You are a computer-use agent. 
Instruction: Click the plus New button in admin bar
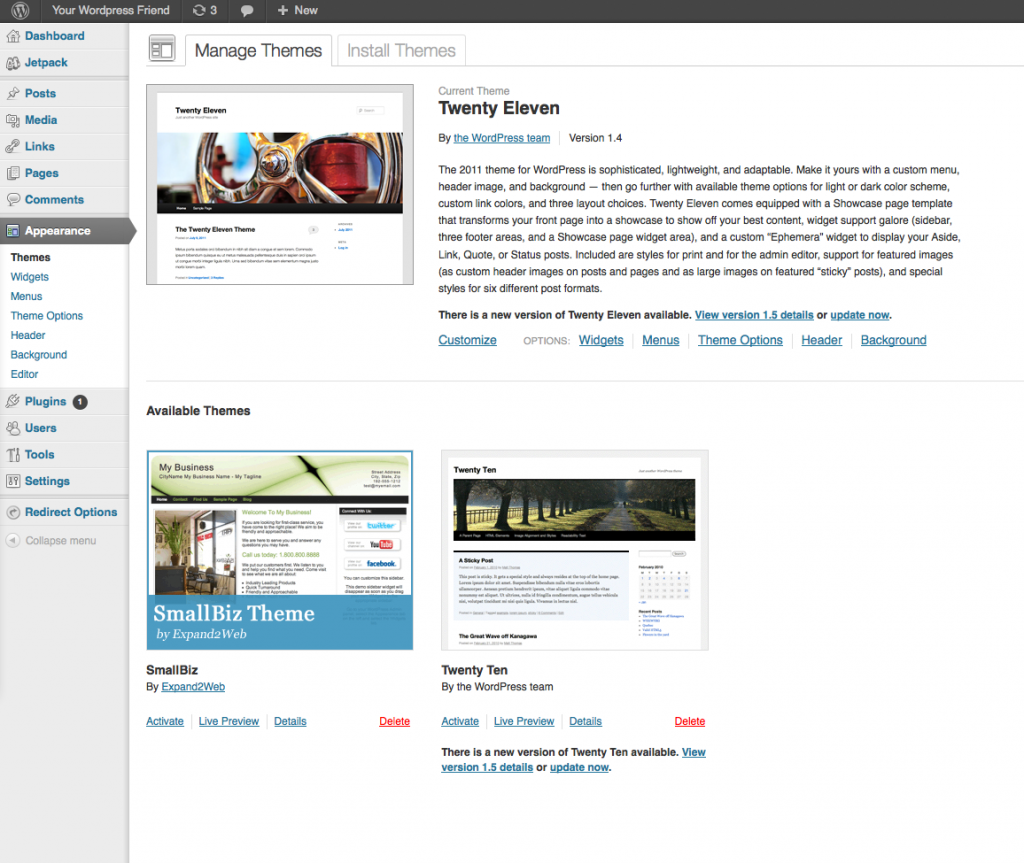pyautogui.click(x=298, y=10)
